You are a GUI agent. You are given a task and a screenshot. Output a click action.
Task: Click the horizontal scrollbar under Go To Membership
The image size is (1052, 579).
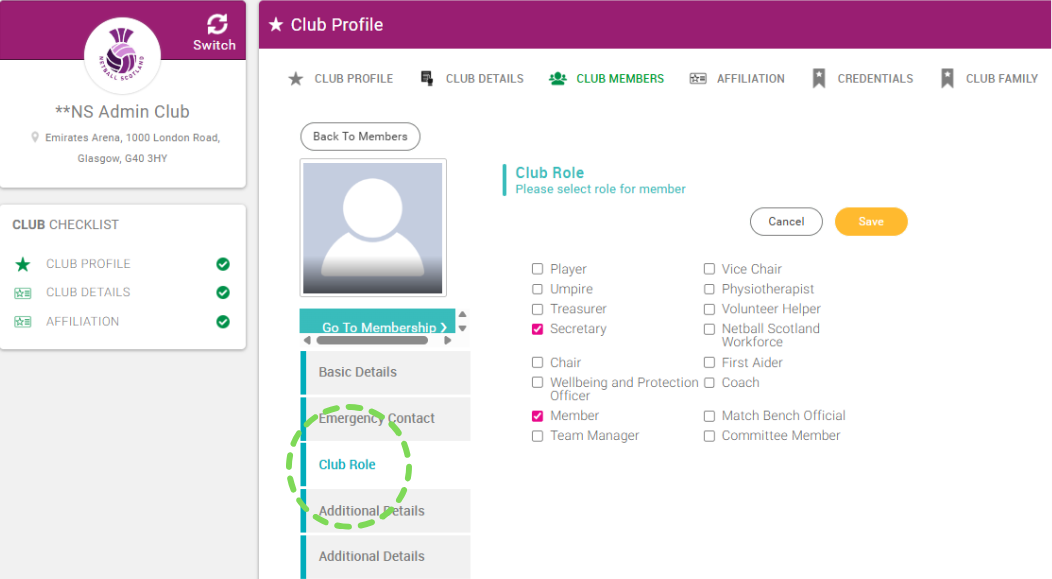[x=372, y=340]
